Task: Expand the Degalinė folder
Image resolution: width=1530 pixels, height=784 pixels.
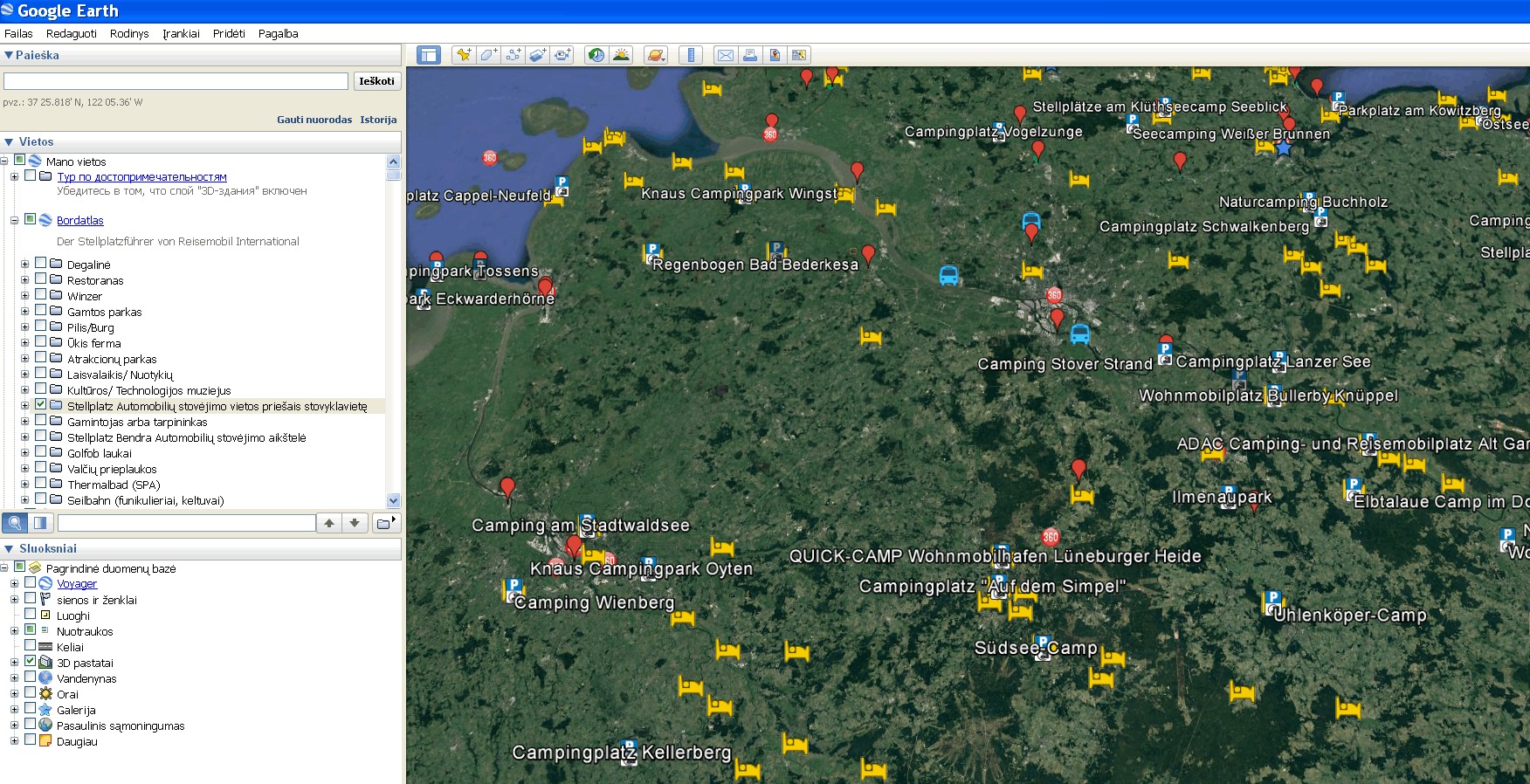Action: point(24,264)
